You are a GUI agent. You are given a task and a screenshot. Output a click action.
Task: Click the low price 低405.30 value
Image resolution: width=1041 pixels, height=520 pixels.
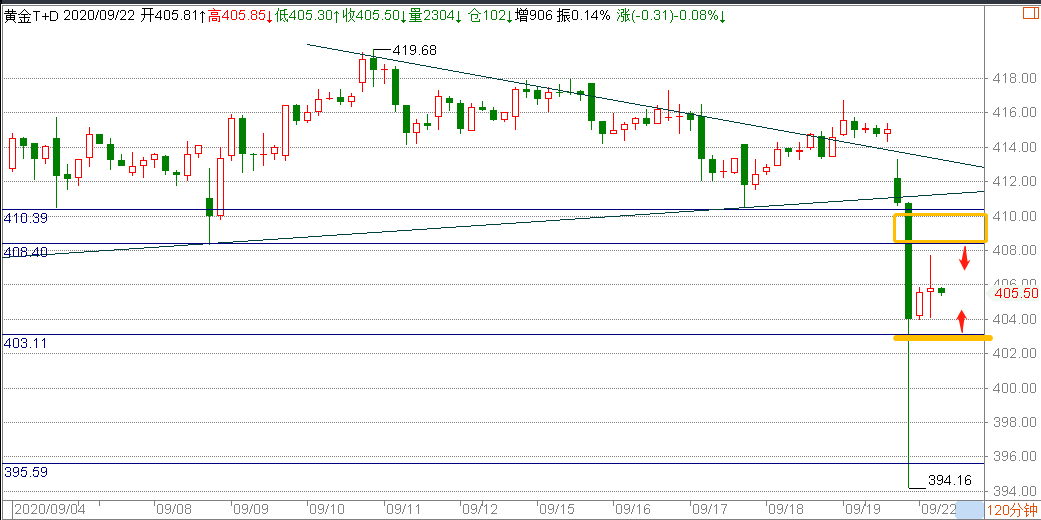306,15
